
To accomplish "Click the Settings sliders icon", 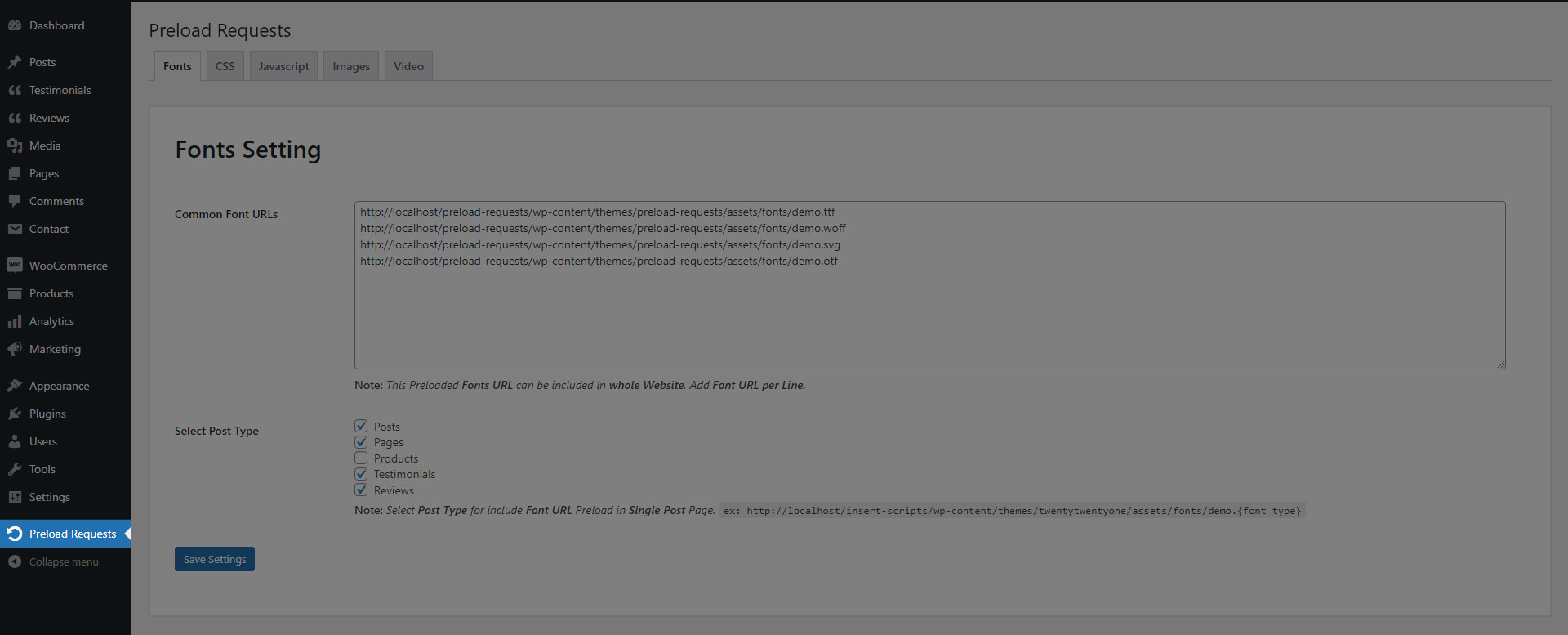I will [15, 497].
